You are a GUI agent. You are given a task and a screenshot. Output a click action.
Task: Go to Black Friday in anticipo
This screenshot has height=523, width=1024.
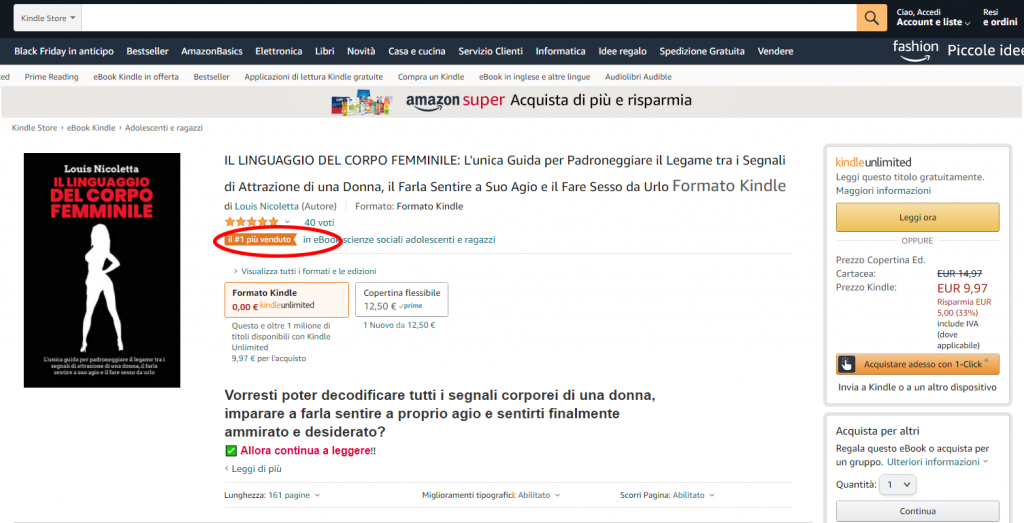click(64, 51)
